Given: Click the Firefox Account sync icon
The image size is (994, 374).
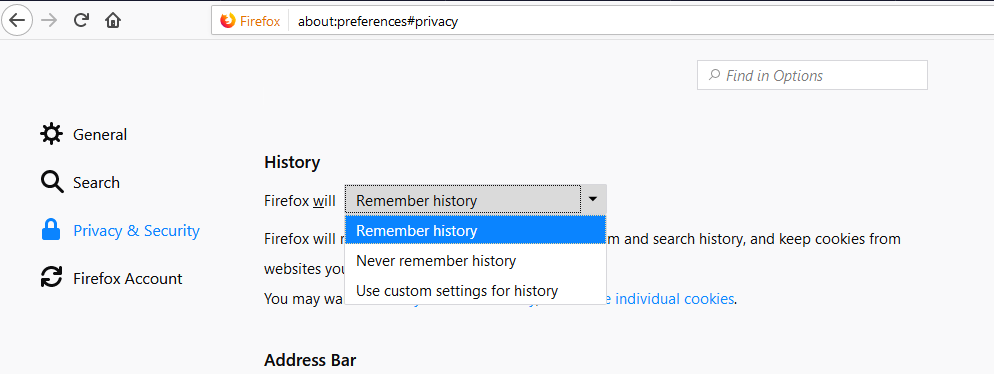Looking at the screenshot, I should [x=51, y=278].
